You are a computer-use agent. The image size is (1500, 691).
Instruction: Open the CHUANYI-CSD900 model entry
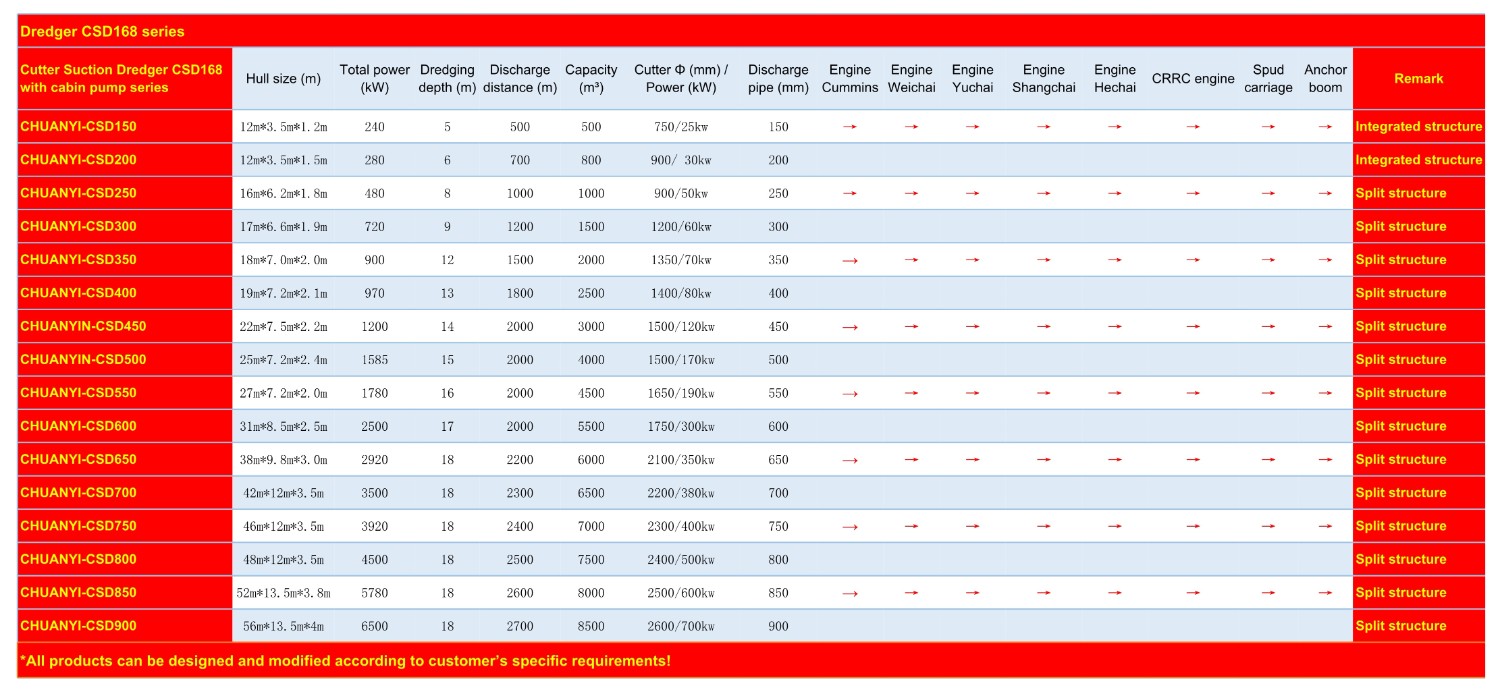click(78, 626)
